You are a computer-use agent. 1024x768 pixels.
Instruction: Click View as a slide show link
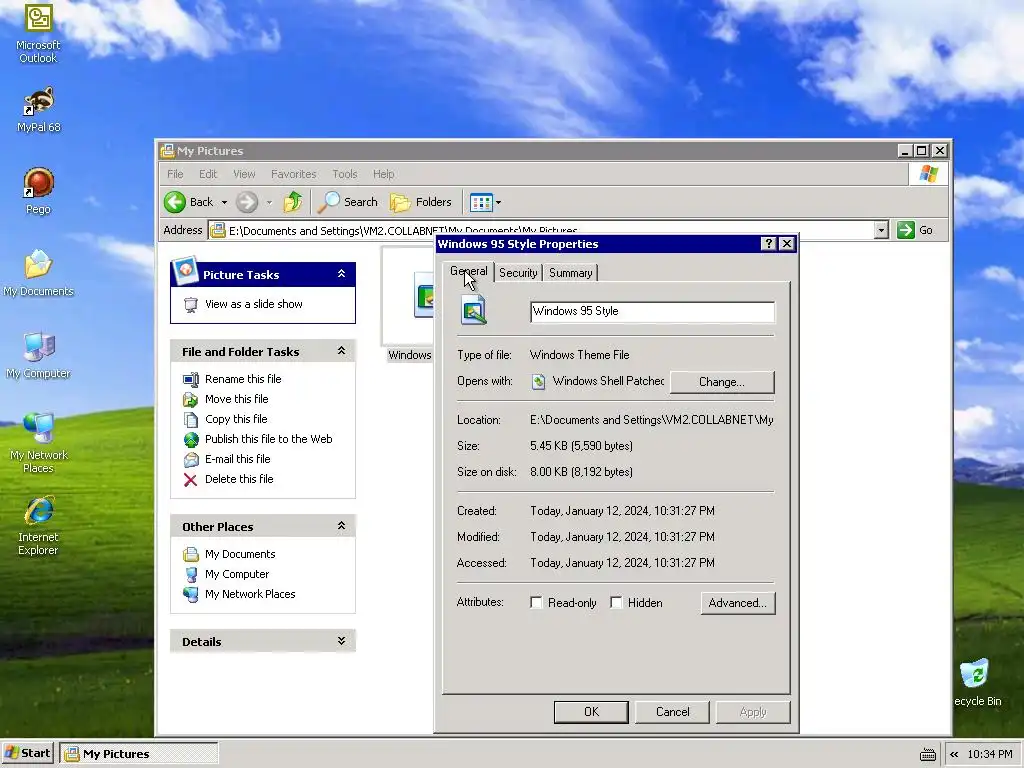[x=253, y=304]
